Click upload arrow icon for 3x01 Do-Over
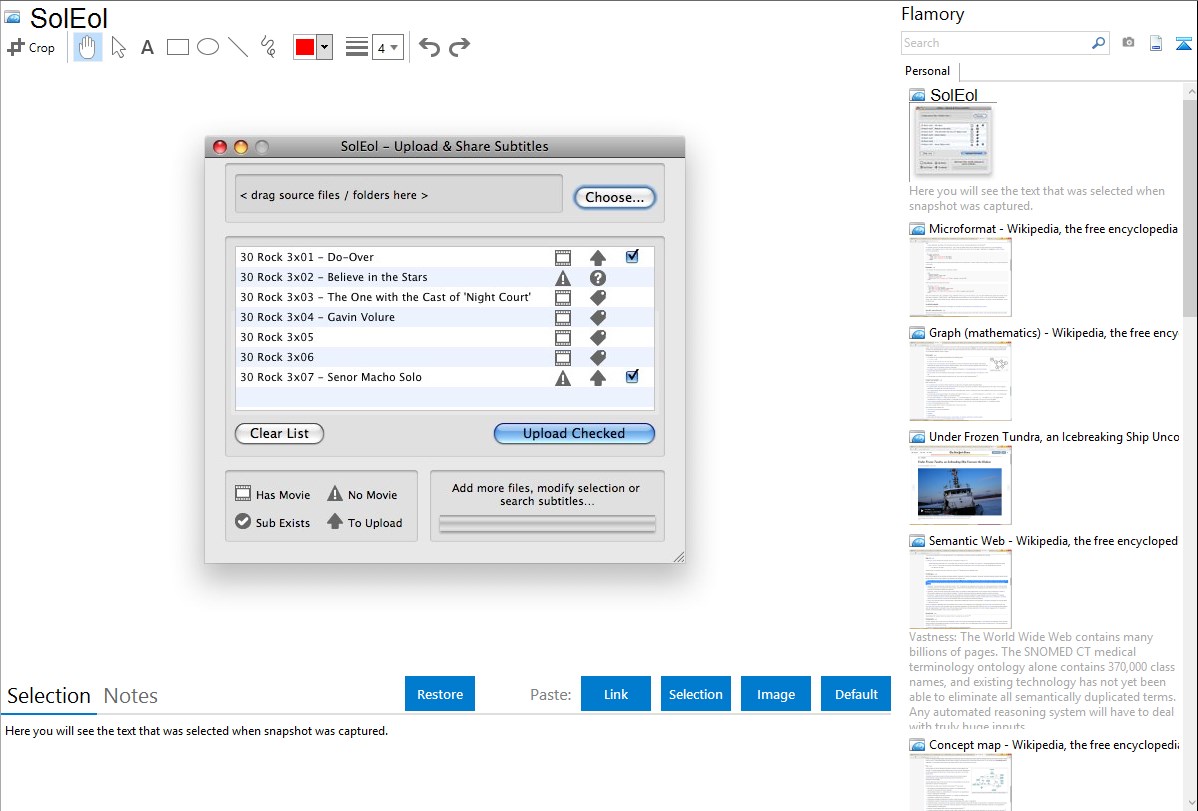 (597, 258)
